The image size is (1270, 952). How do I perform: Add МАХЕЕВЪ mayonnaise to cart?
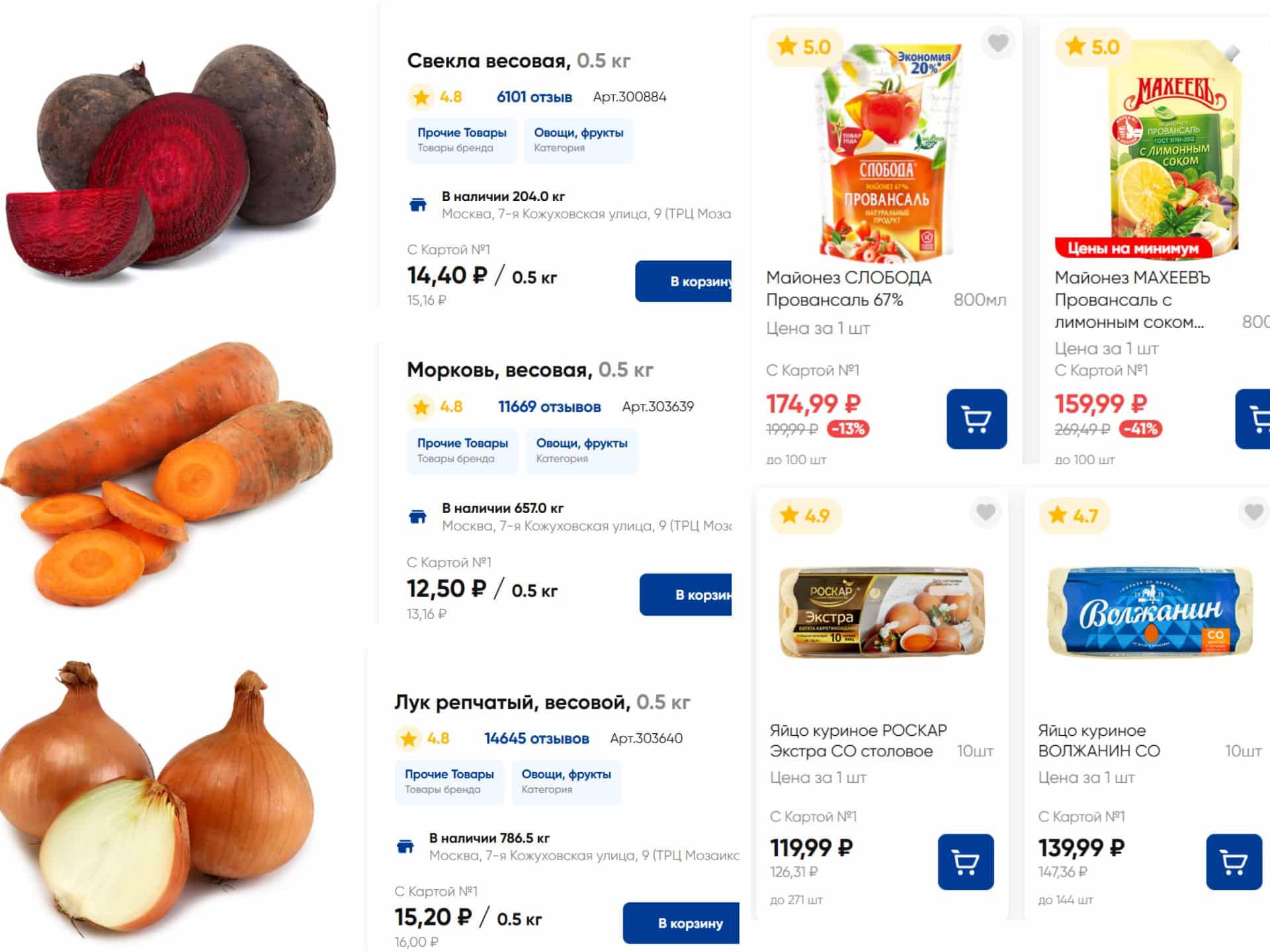1254,419
